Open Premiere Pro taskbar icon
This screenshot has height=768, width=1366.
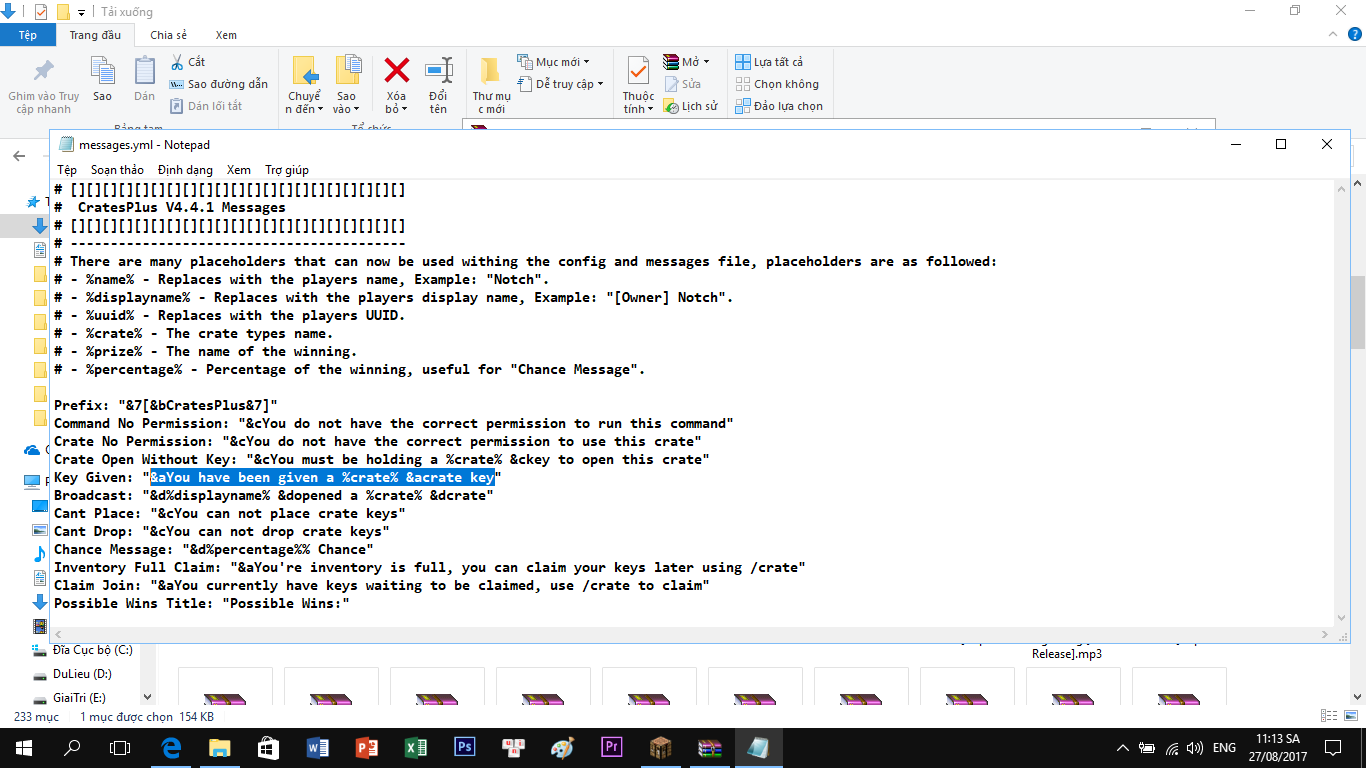point(611,747)
